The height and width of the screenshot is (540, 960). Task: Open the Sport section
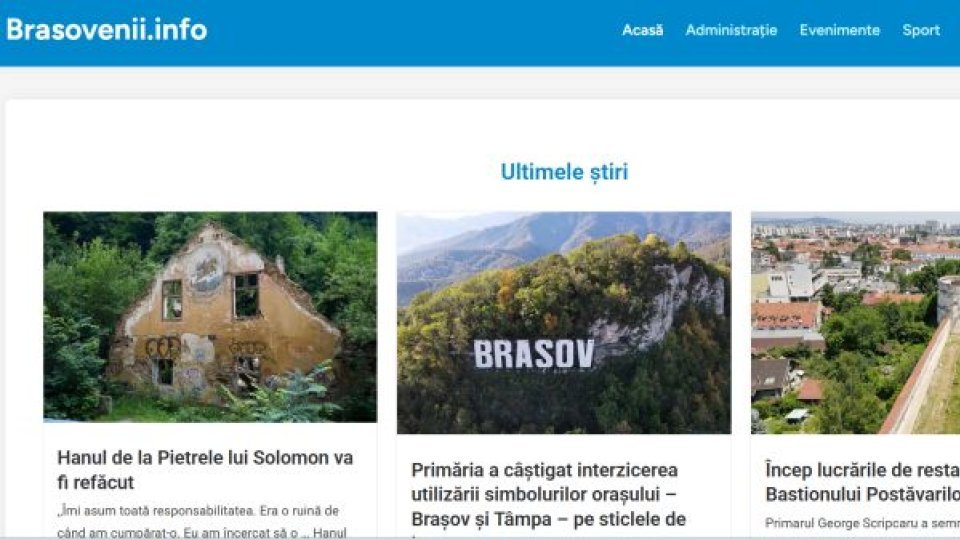coord(921,31)
